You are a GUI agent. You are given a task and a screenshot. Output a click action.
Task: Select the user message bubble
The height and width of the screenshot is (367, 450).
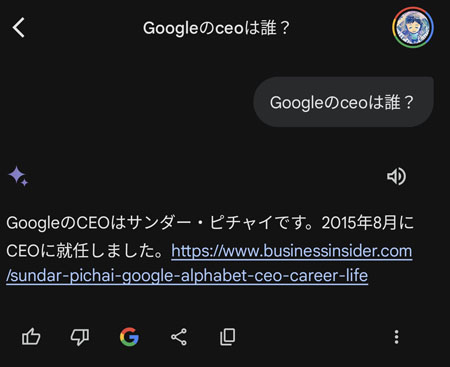point(344,102)
